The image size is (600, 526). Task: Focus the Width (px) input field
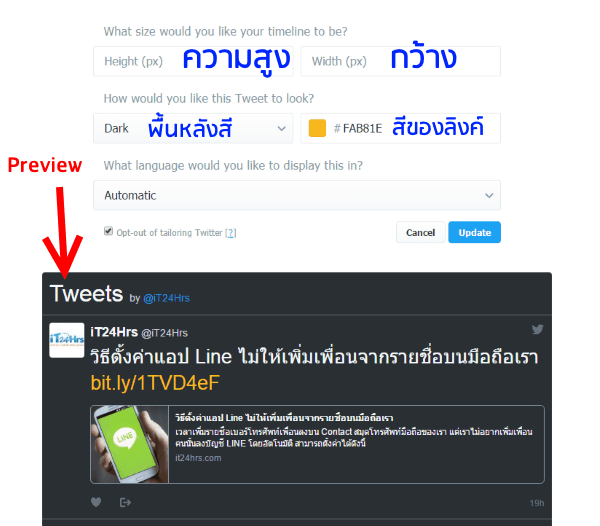tap(401, 61)
